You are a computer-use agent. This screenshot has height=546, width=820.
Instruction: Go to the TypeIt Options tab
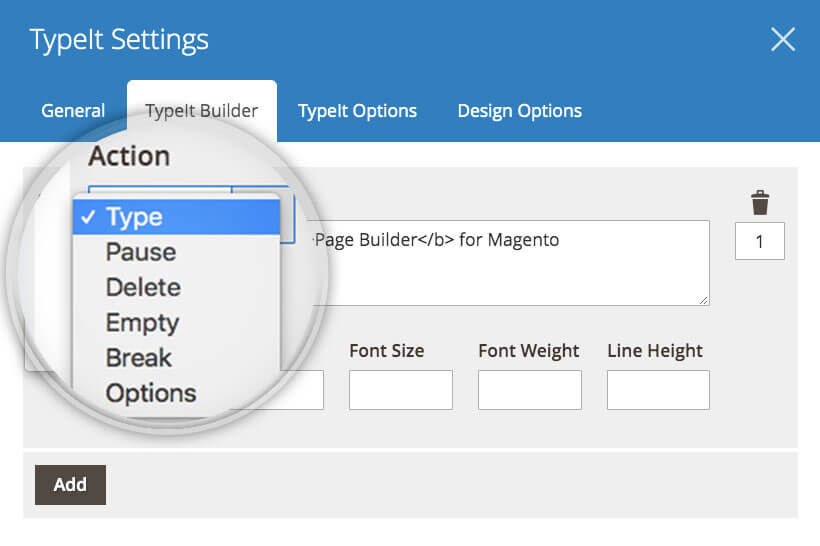point(357,111)
